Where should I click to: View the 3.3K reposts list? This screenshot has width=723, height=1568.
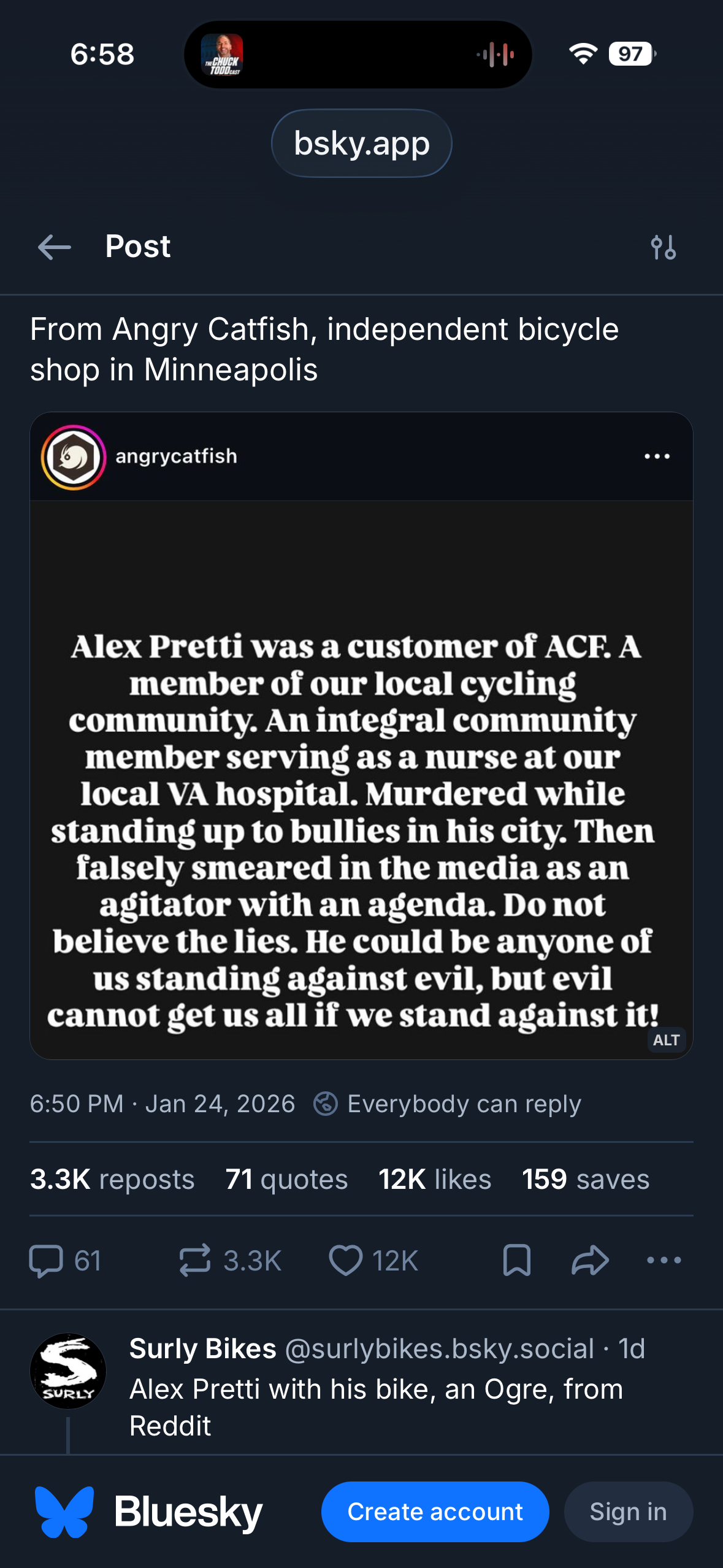point(112,1179)
